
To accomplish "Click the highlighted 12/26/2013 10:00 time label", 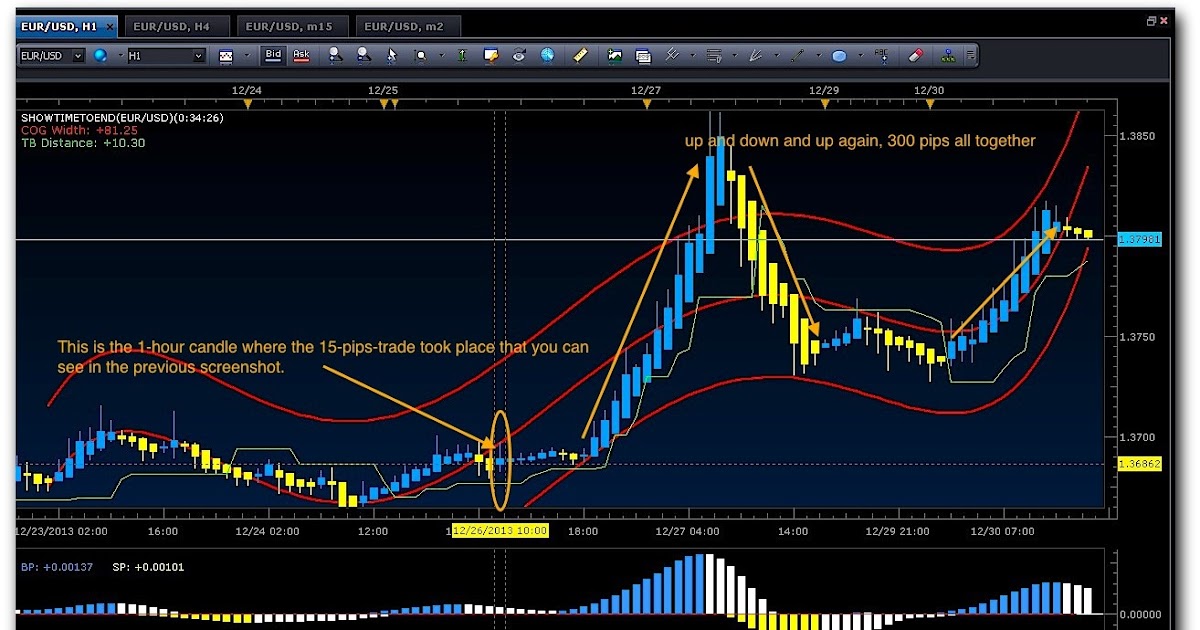I will pyautogui.click(x=500, y=531).
